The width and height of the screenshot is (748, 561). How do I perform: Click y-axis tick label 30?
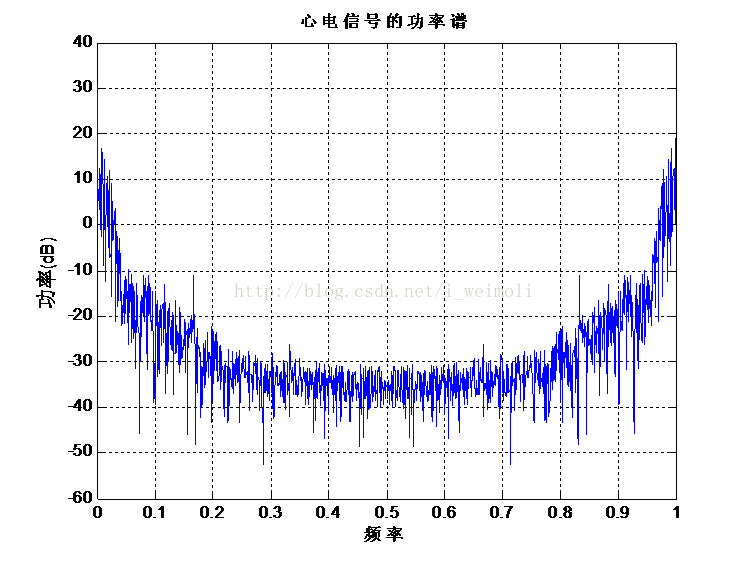pyautogui.click(x=83, y=87)
